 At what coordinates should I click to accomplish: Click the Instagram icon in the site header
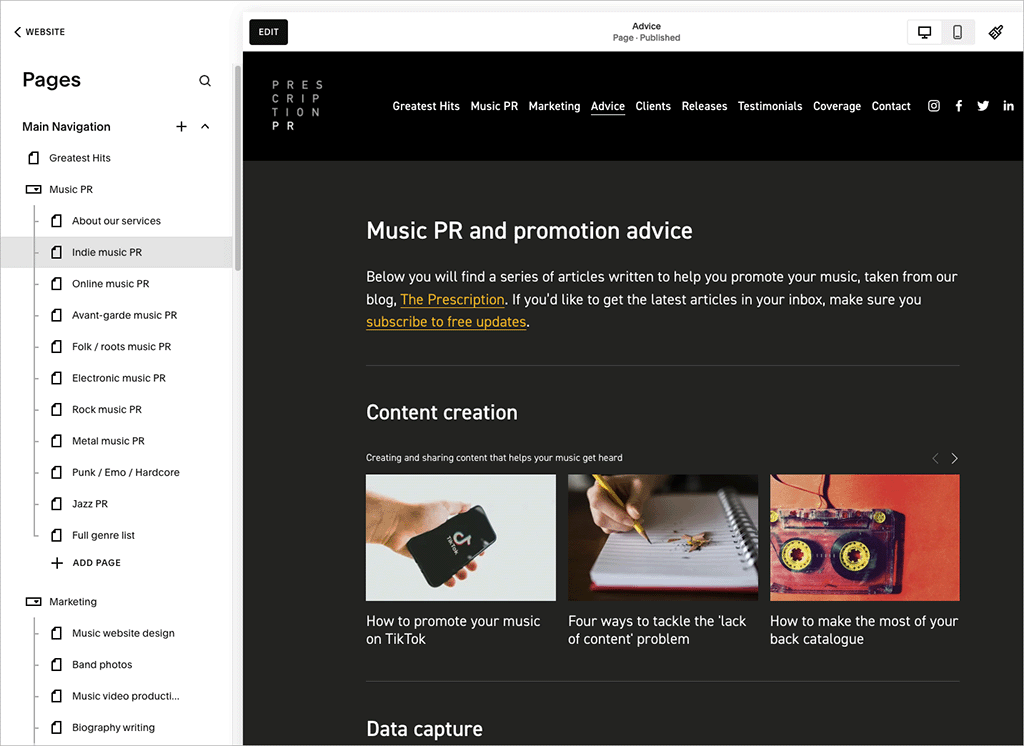(933, 105)
